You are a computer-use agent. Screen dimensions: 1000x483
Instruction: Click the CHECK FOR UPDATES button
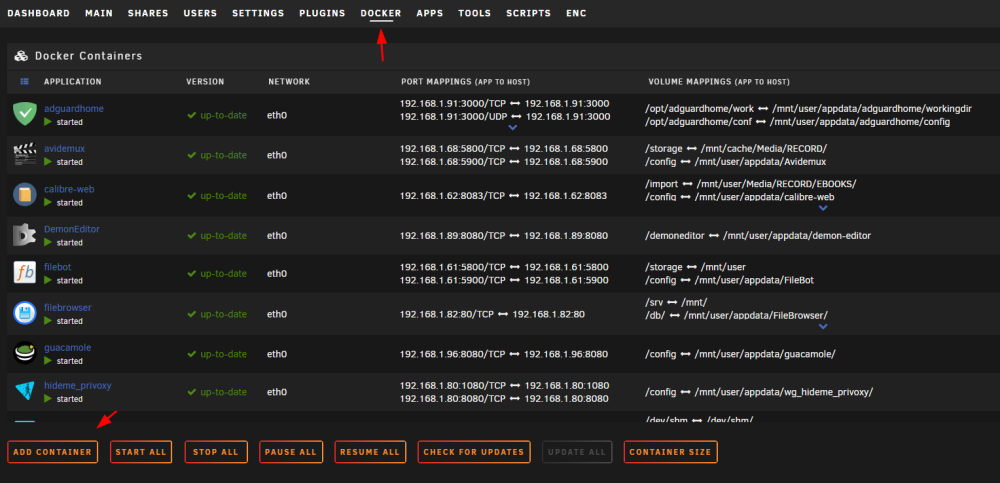(x=474, y=452)
